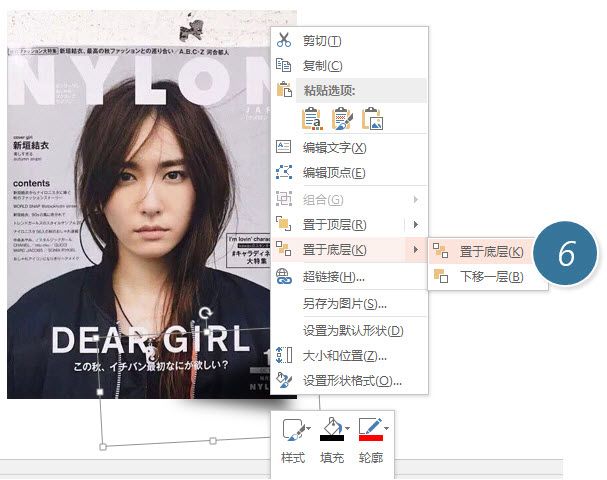607x480 pixels.
Task: Click the Group icon
Action: pyautogui.click(x=284, y=199)
